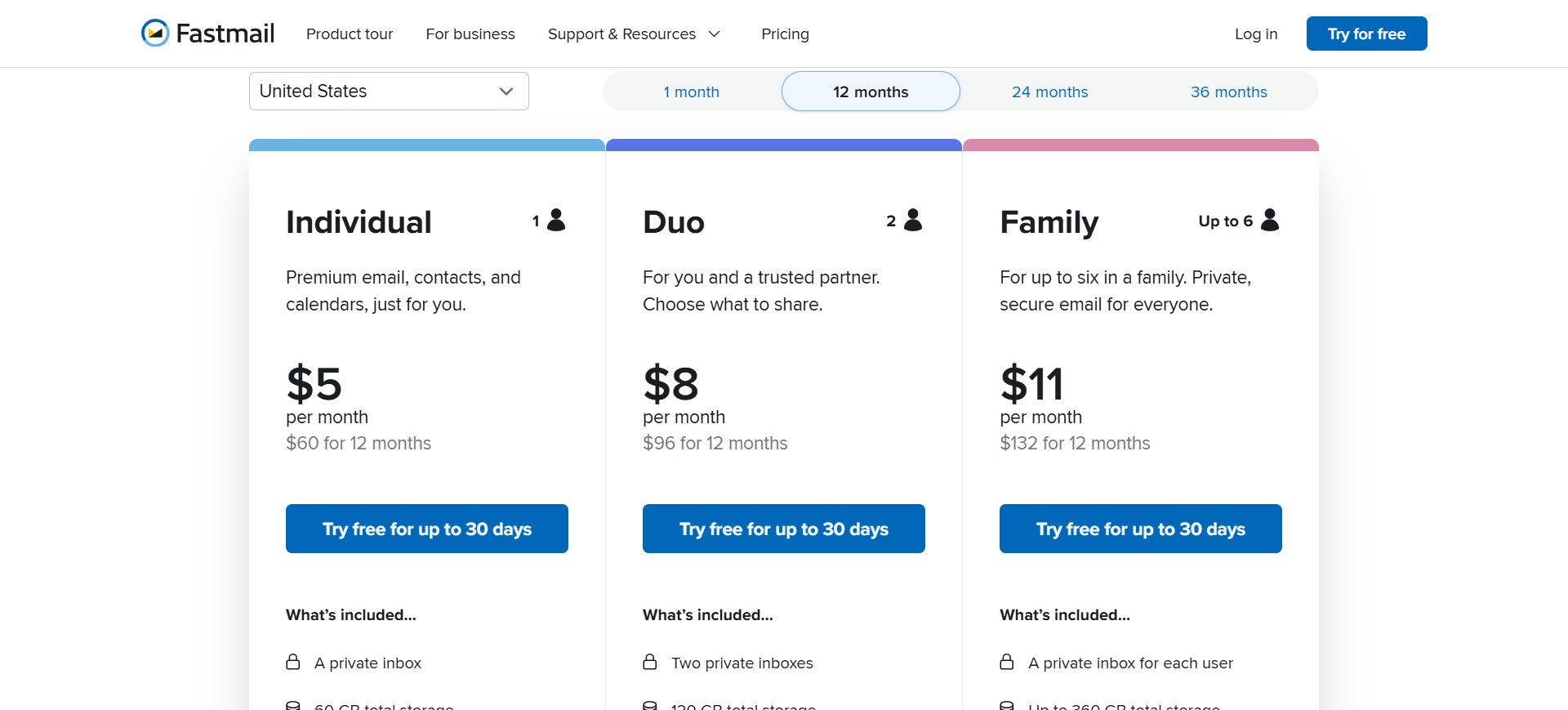The height and width of the screenshot is (710, 1568).
Task: Select the 1 month billing period
Action: [x=691, y=92]
